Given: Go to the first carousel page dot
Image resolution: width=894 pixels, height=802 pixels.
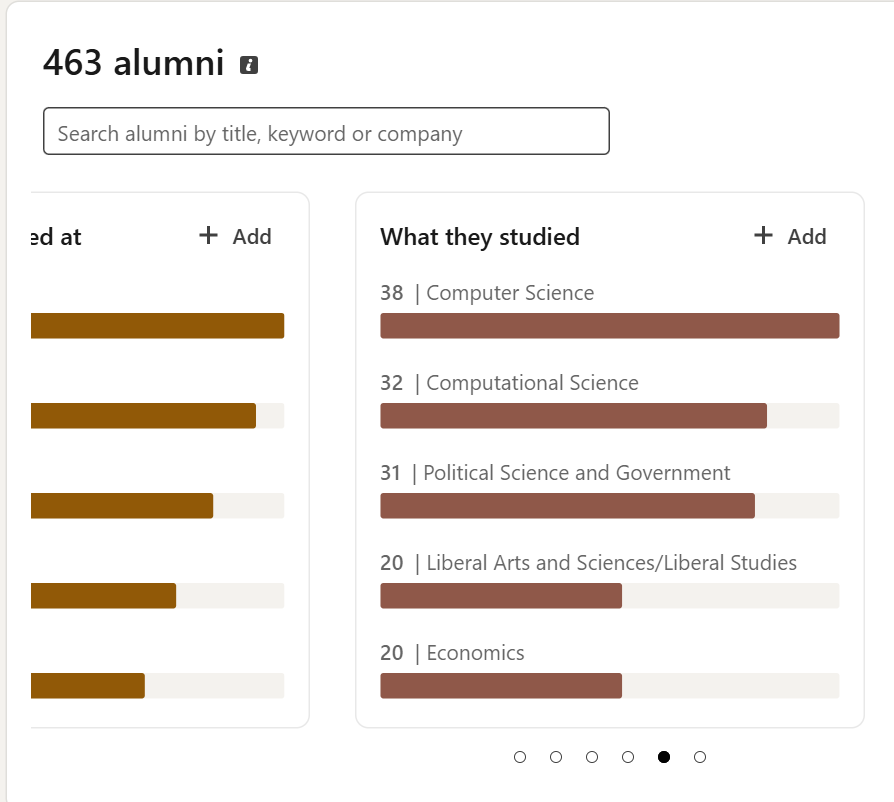Looking at the screenshot, I should 520,757.
